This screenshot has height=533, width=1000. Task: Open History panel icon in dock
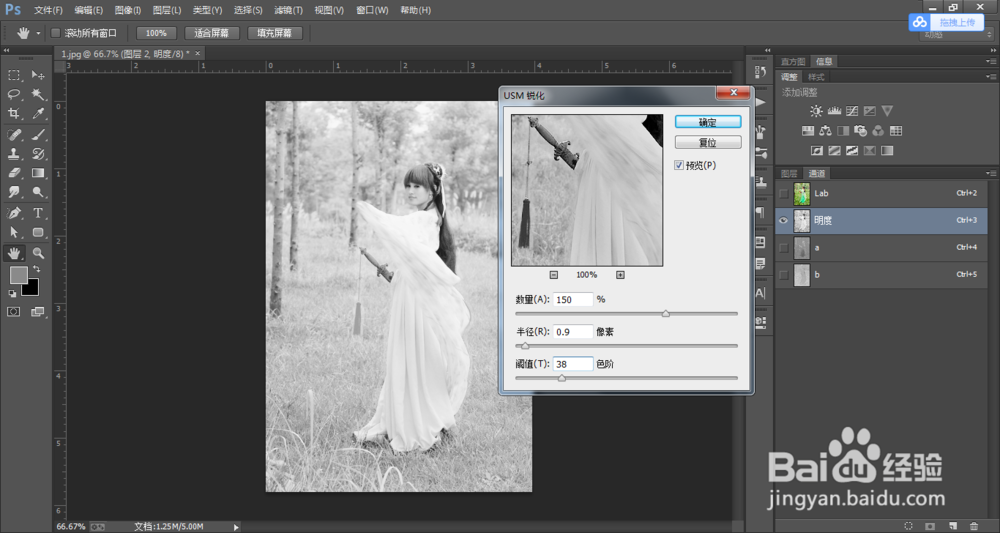click(x=760, y=72)
